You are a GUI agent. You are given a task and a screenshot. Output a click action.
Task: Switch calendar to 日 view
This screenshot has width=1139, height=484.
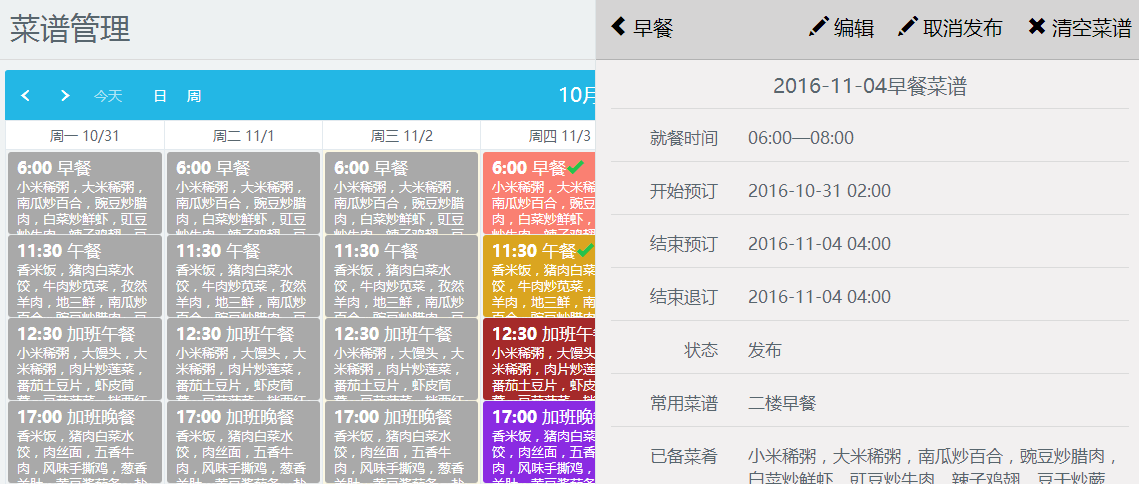pos(160,96)
